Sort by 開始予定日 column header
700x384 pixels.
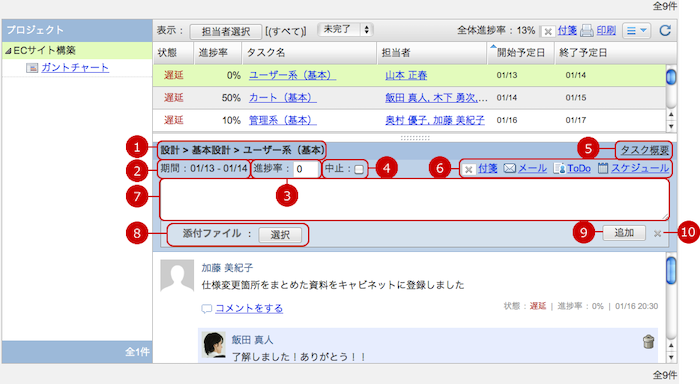pos(521,53)
